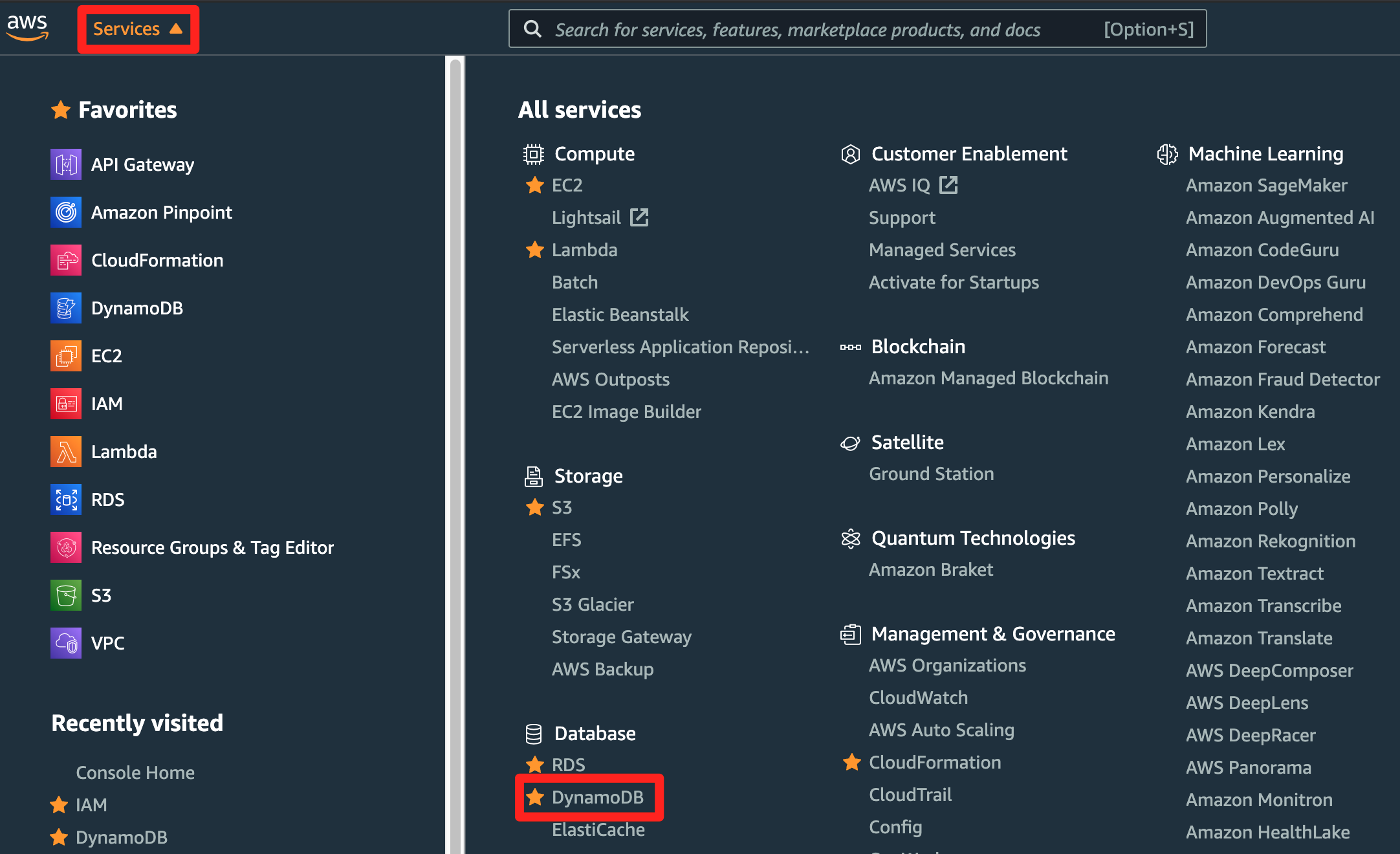The width and height of the screenshot is (1400, 854).
Task: Open Storage Gateway service
Action: 621,637
